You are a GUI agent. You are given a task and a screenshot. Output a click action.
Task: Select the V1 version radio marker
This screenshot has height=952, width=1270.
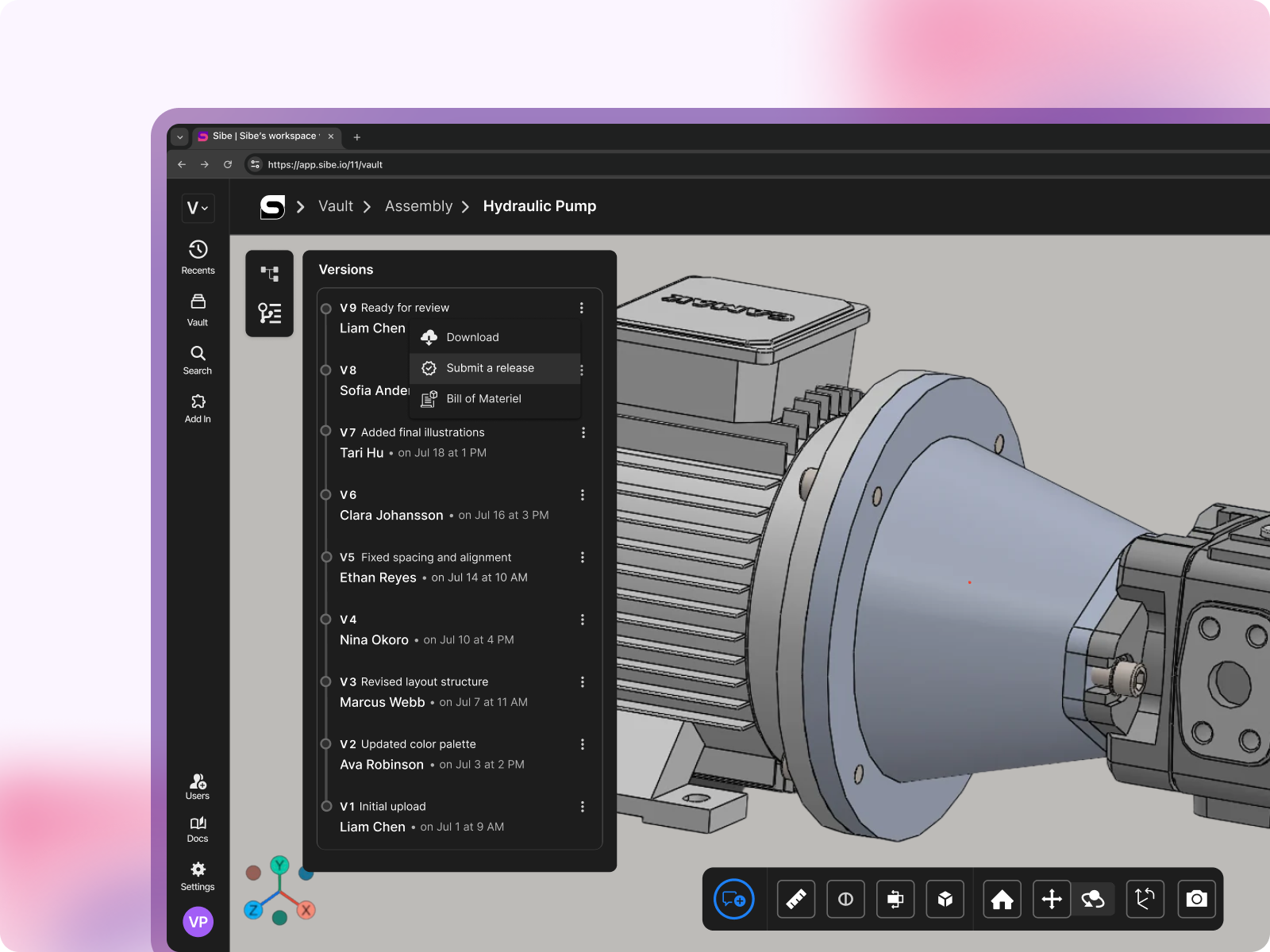pyautogui.click(x=326, y=806)
